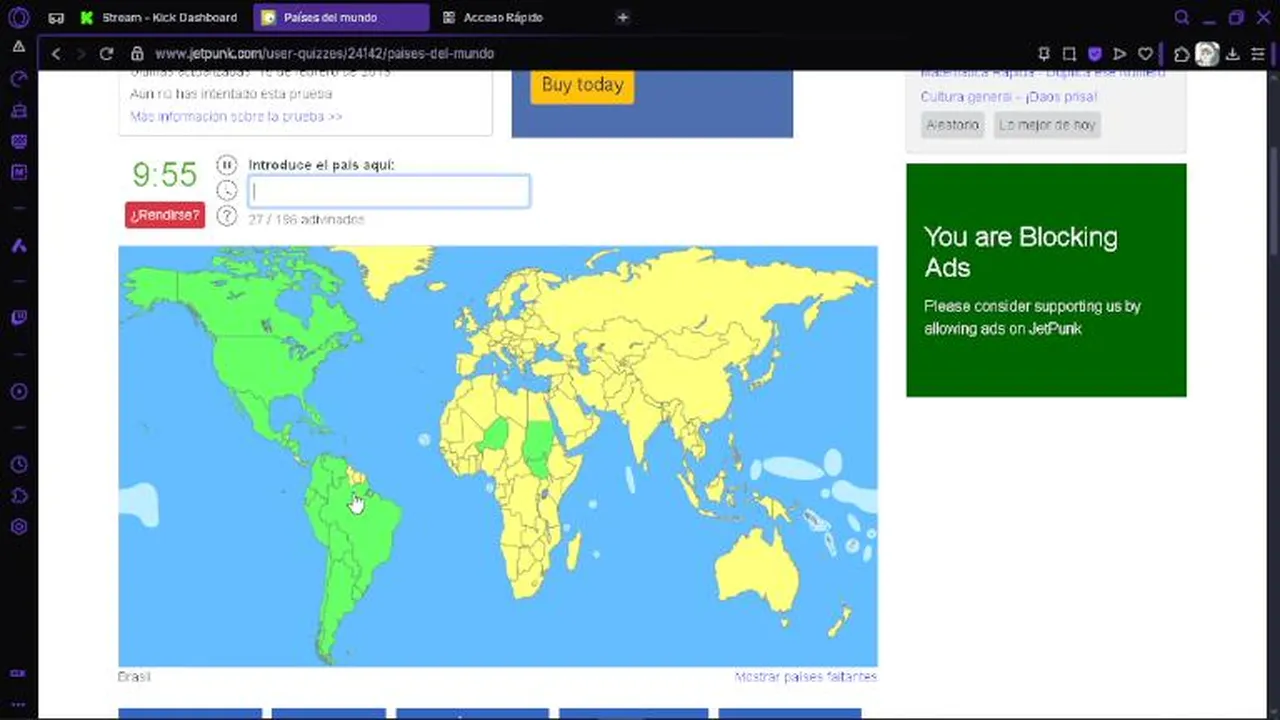Click the question mark help icon
Screen dimensions: 1280x720
(x=227, y=216)
